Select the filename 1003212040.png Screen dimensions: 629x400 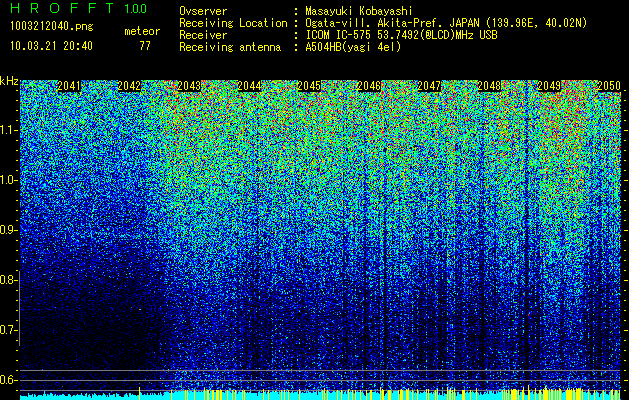click(x=52, y=27)
